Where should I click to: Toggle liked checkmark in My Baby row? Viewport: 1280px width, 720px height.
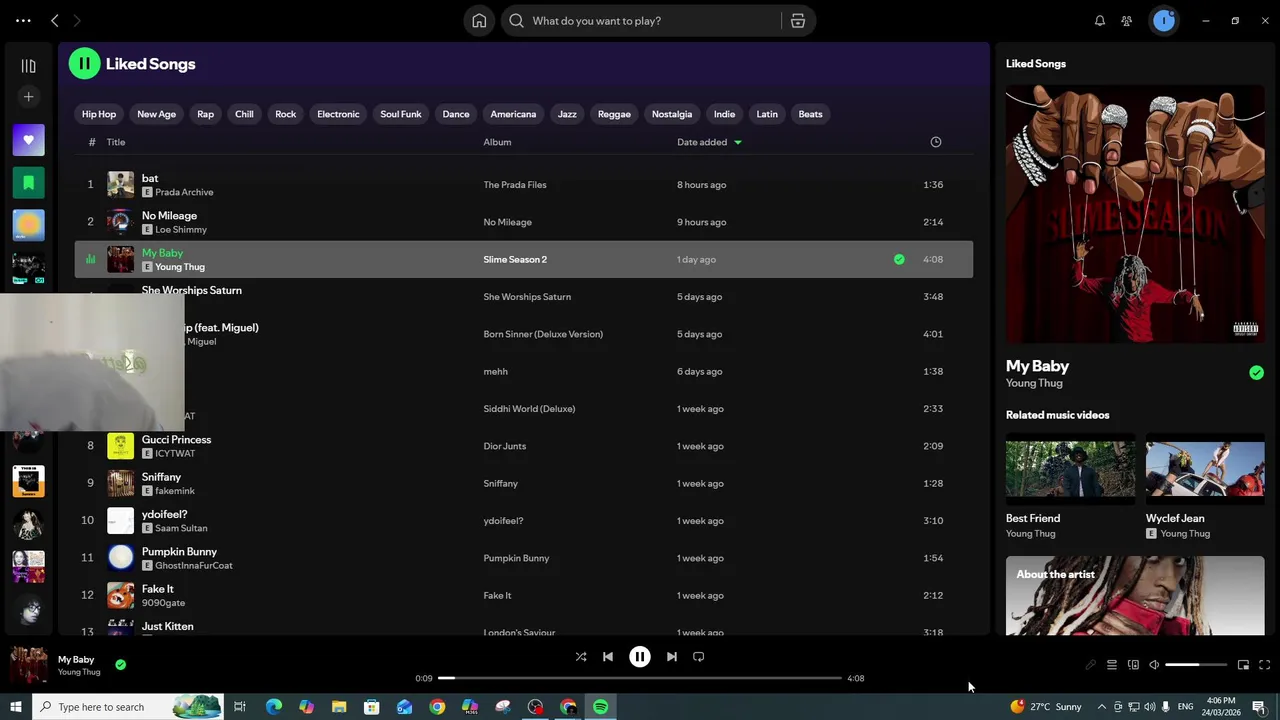[x=899, y=260]
